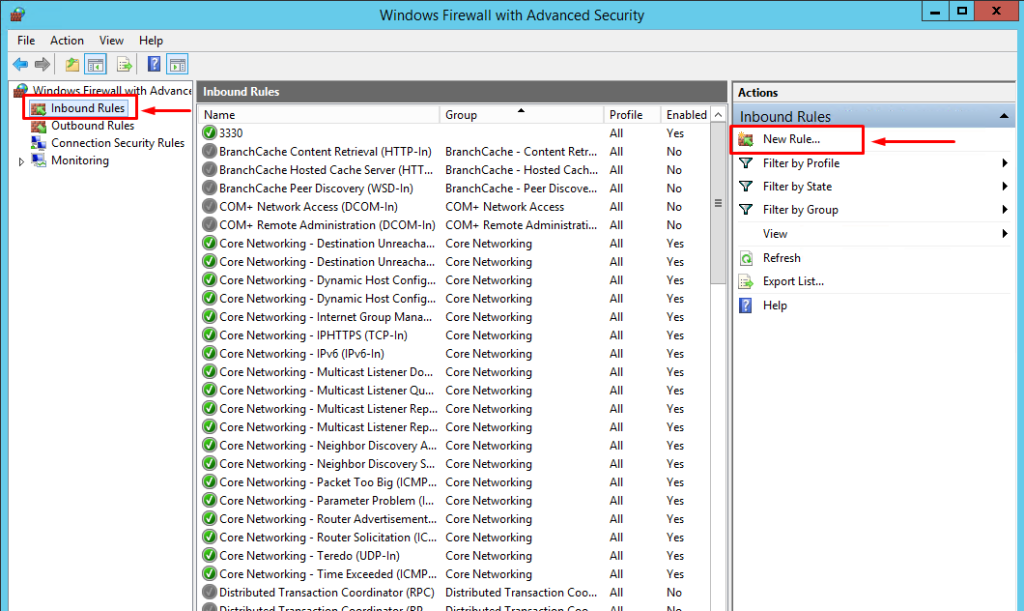Toggle the Show/Hide Action Pane toolbar icon

click(x=178, y=64)
